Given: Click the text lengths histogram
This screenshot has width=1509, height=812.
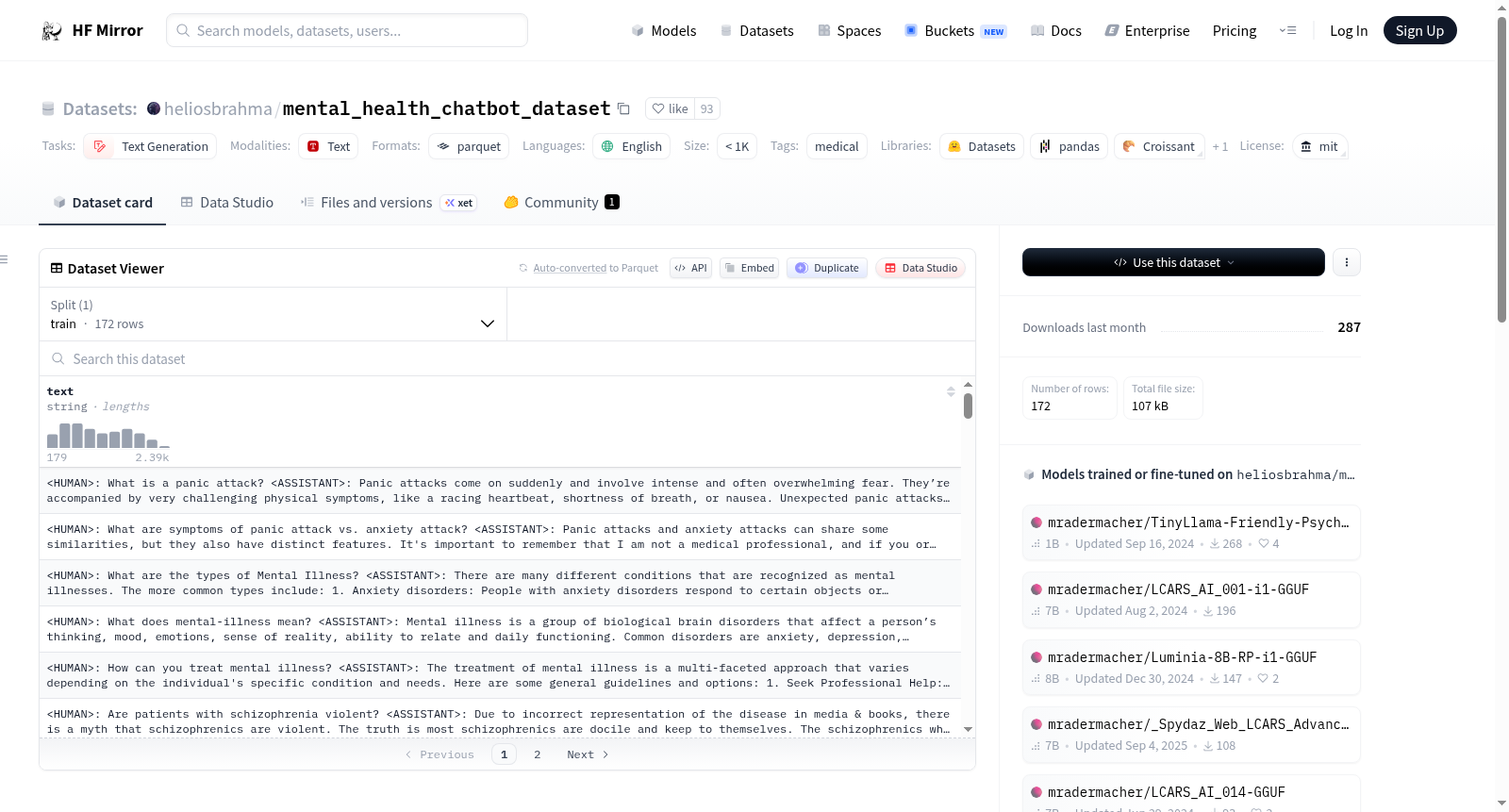Looking at the screenshot, I should click(108, 436).
